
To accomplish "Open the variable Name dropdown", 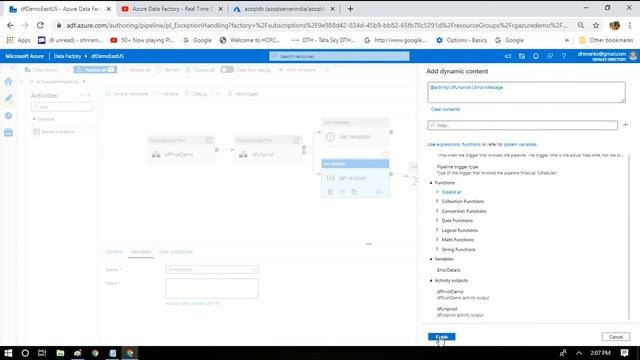I will (212, 269).
